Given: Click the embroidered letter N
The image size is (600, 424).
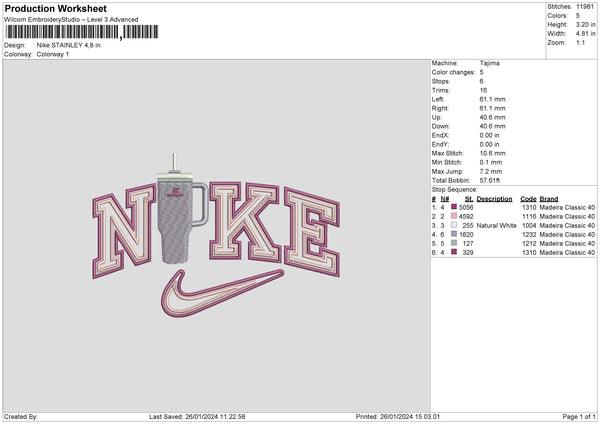Looking at the screenshot, I should [123, 230].
